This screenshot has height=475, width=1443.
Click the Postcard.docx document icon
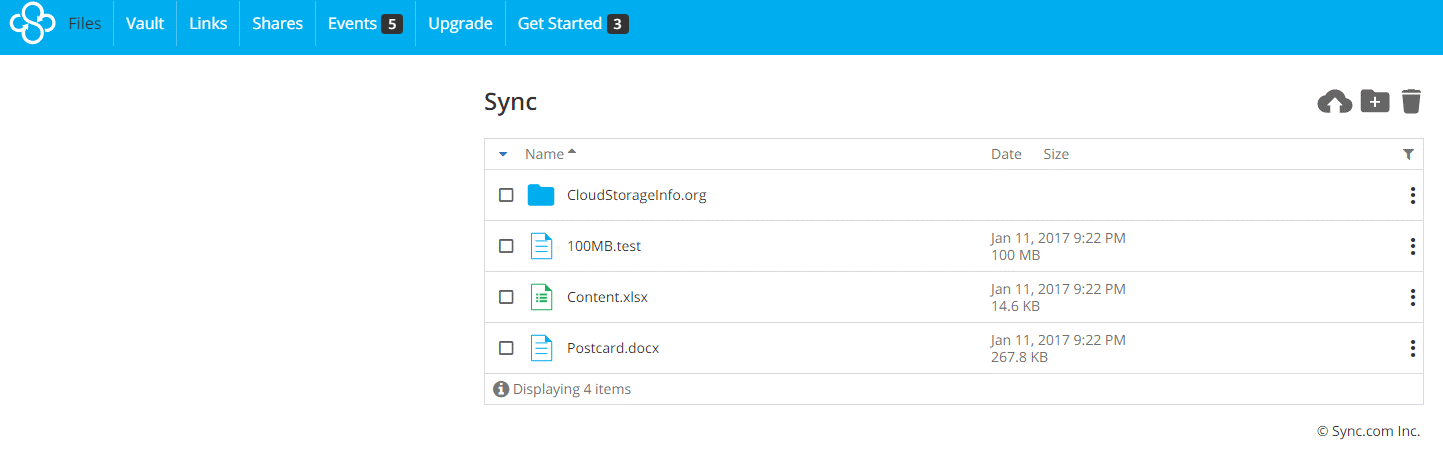pyautogui.click(x=541, y=348)
